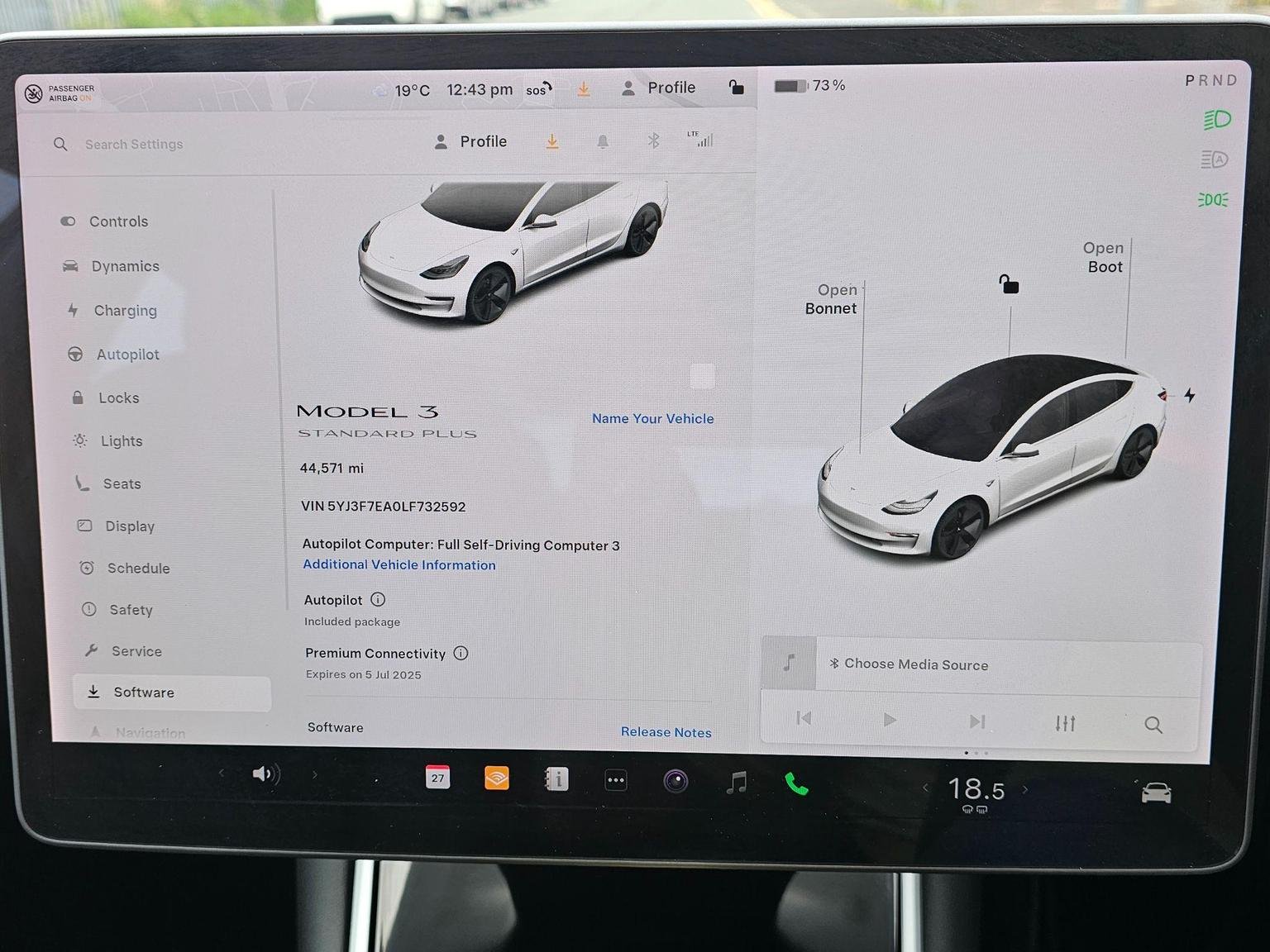
Task: Open the Safety settings menu
Action: click(117, 609)
